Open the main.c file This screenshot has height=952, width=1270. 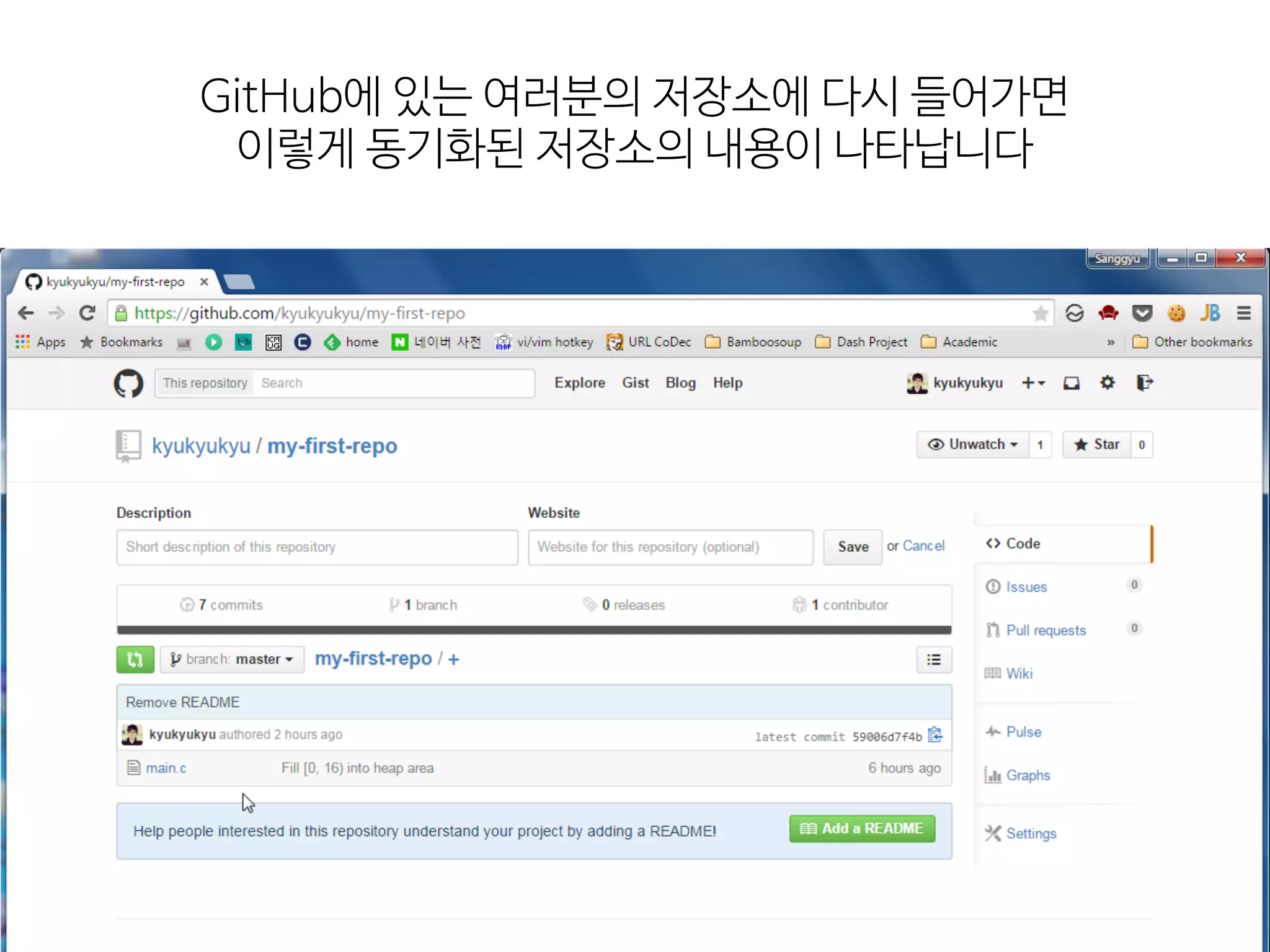(x=166, y=769)
